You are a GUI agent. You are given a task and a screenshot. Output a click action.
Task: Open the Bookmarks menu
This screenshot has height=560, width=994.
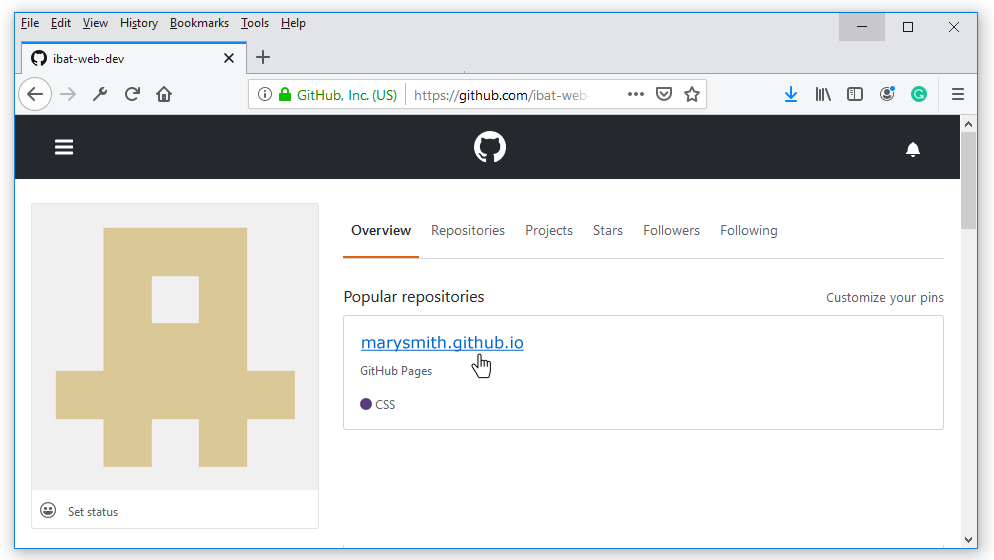[x=199, y=23]
